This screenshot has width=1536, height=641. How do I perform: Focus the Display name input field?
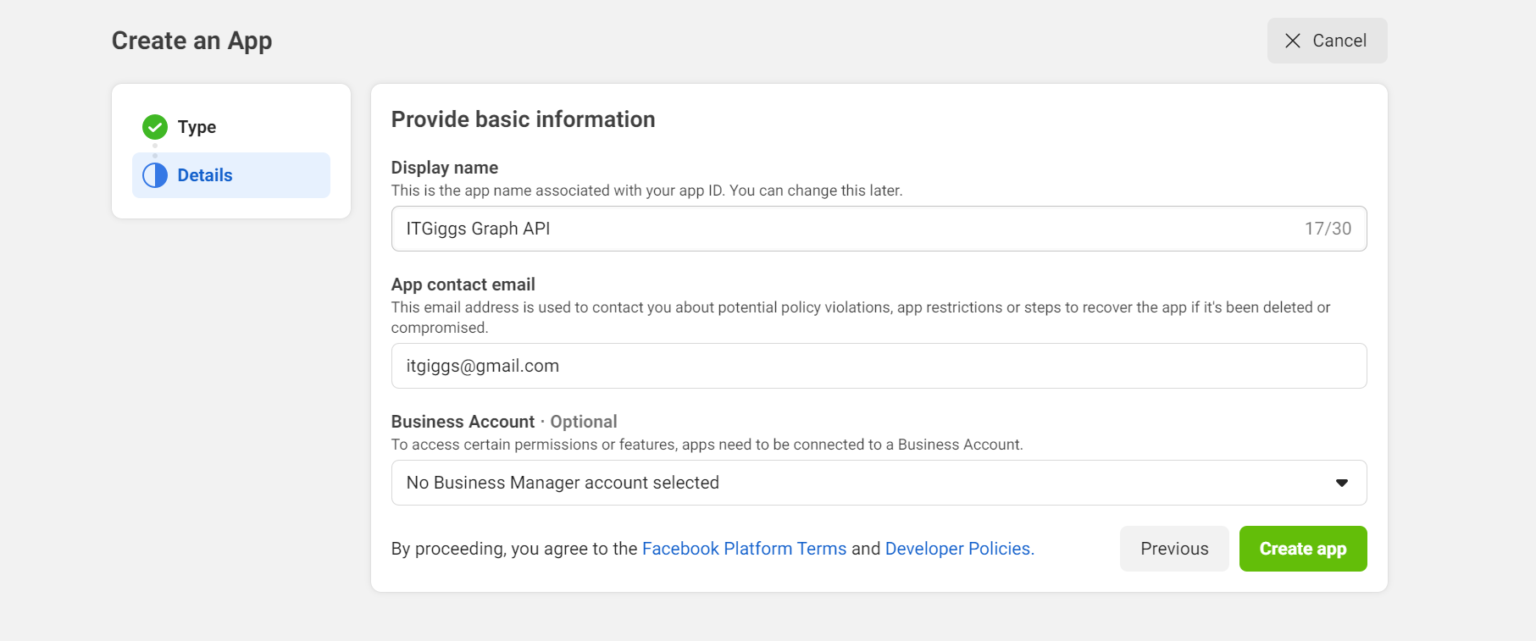tap(878, 229)
